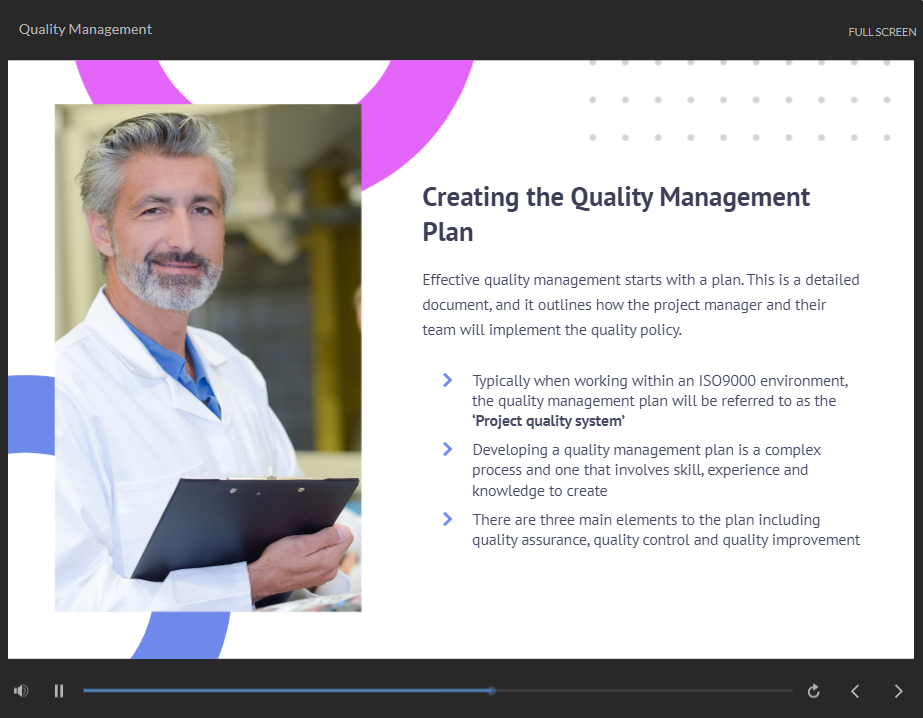Image resolution: width=923 pixels, height=718 pixels.
Task: Pause the slide playback
Action: (59, 690)
